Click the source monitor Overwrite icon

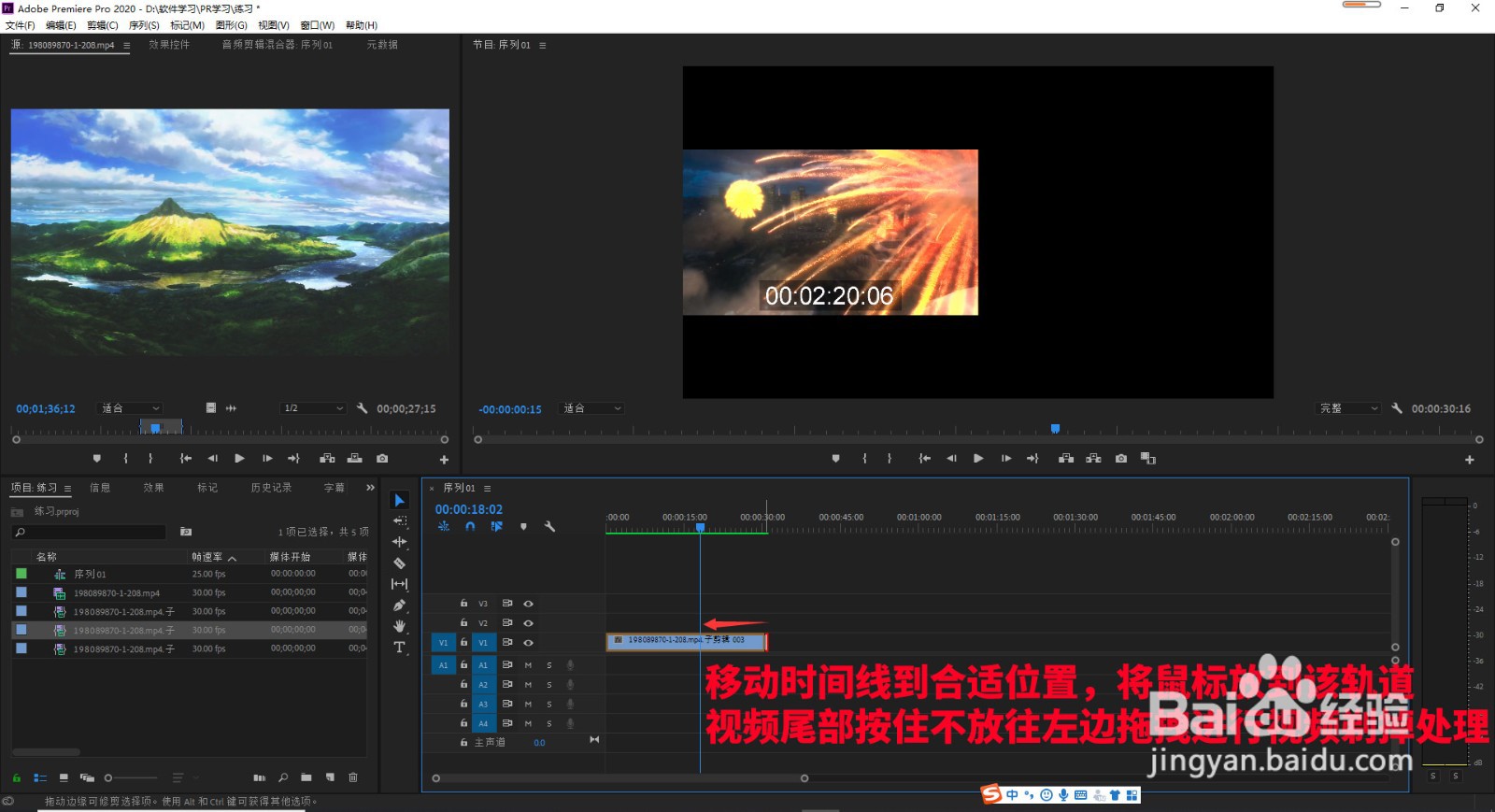(355, 459)
